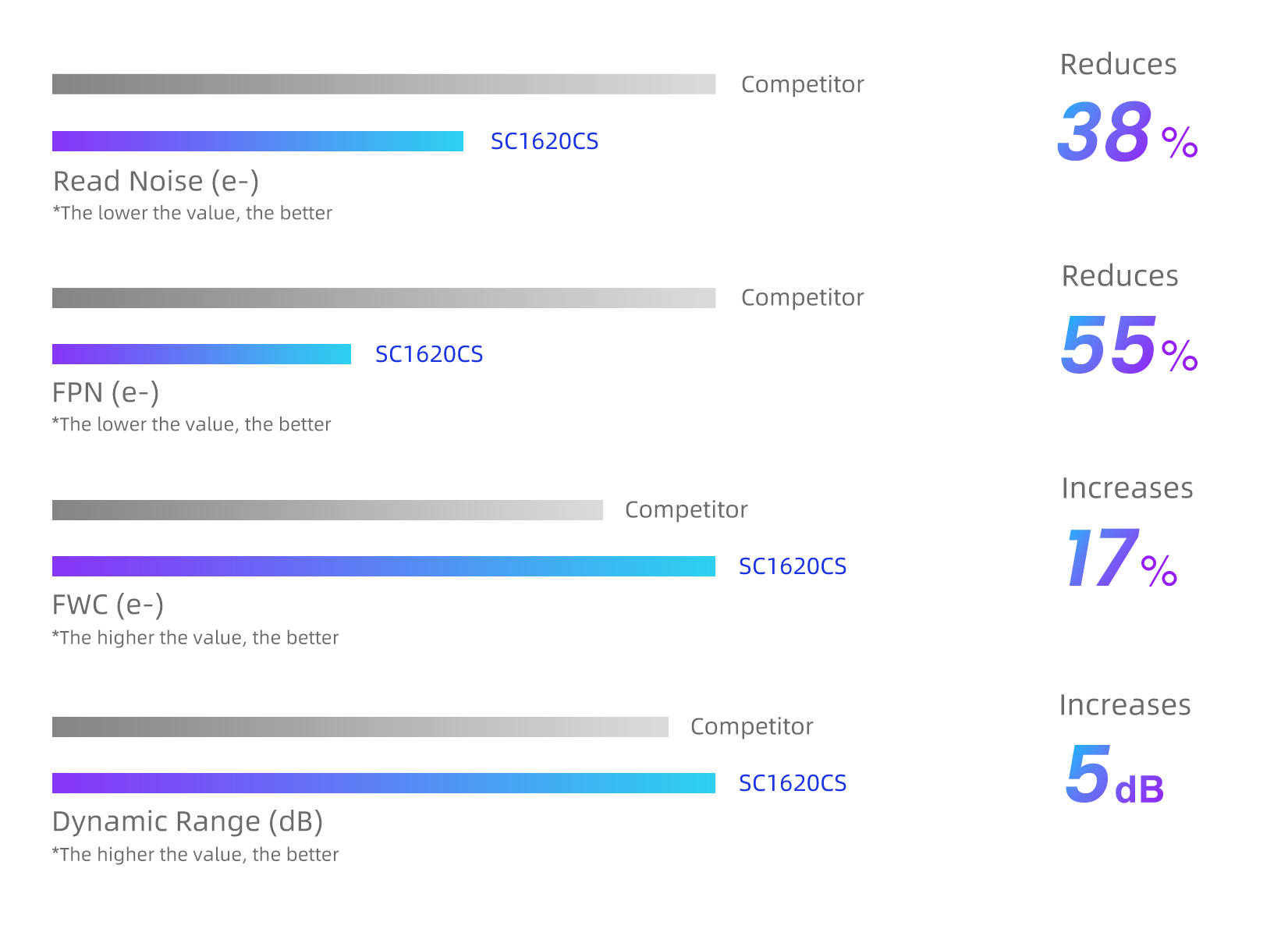The image size is (1288, 936).
Task: Click the Competitor label beside the FPN bar
Action: tap(803, 297)
